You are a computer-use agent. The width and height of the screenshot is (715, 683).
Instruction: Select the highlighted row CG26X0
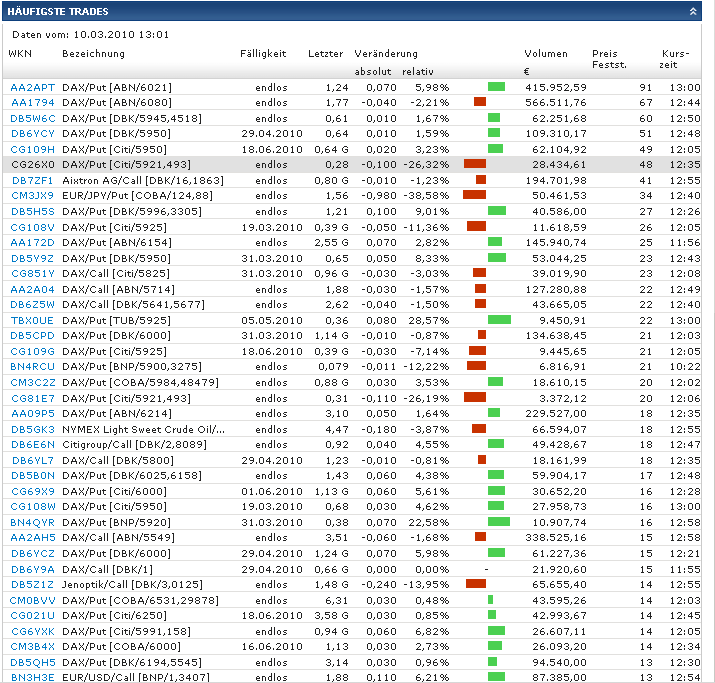[x=352, y=165]
